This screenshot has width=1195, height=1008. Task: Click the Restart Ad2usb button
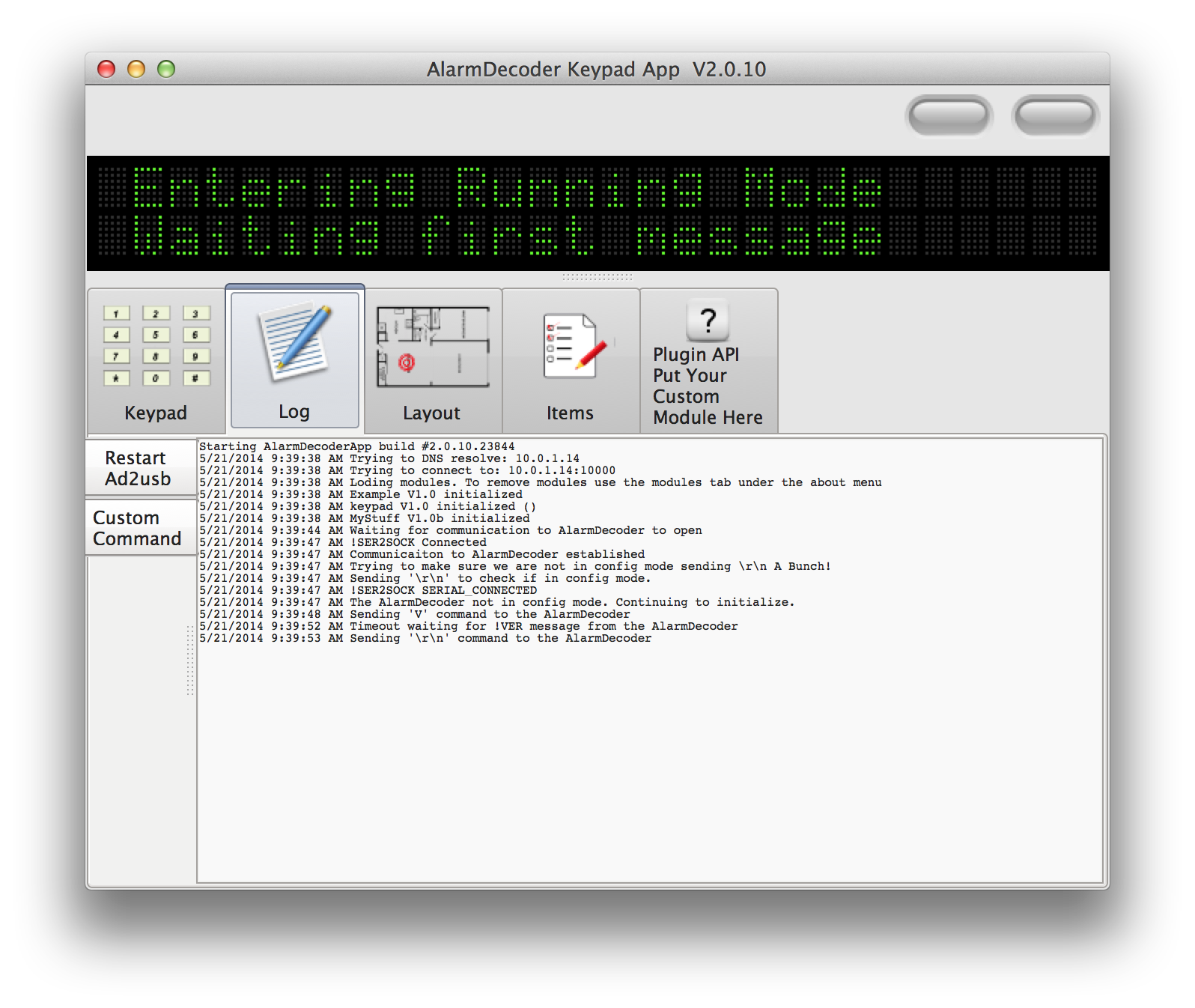tap(142, 468)
